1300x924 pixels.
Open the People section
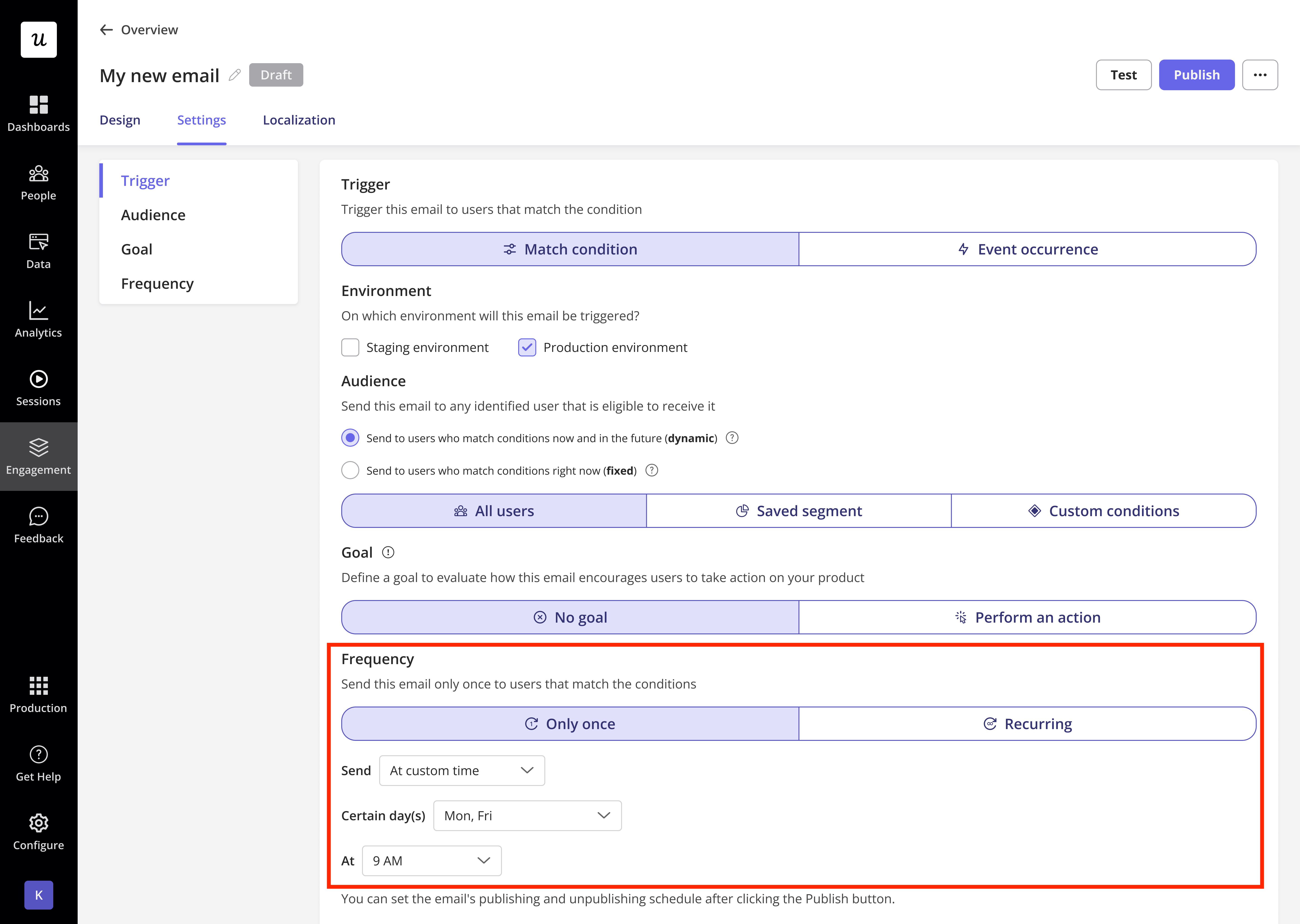39,183
